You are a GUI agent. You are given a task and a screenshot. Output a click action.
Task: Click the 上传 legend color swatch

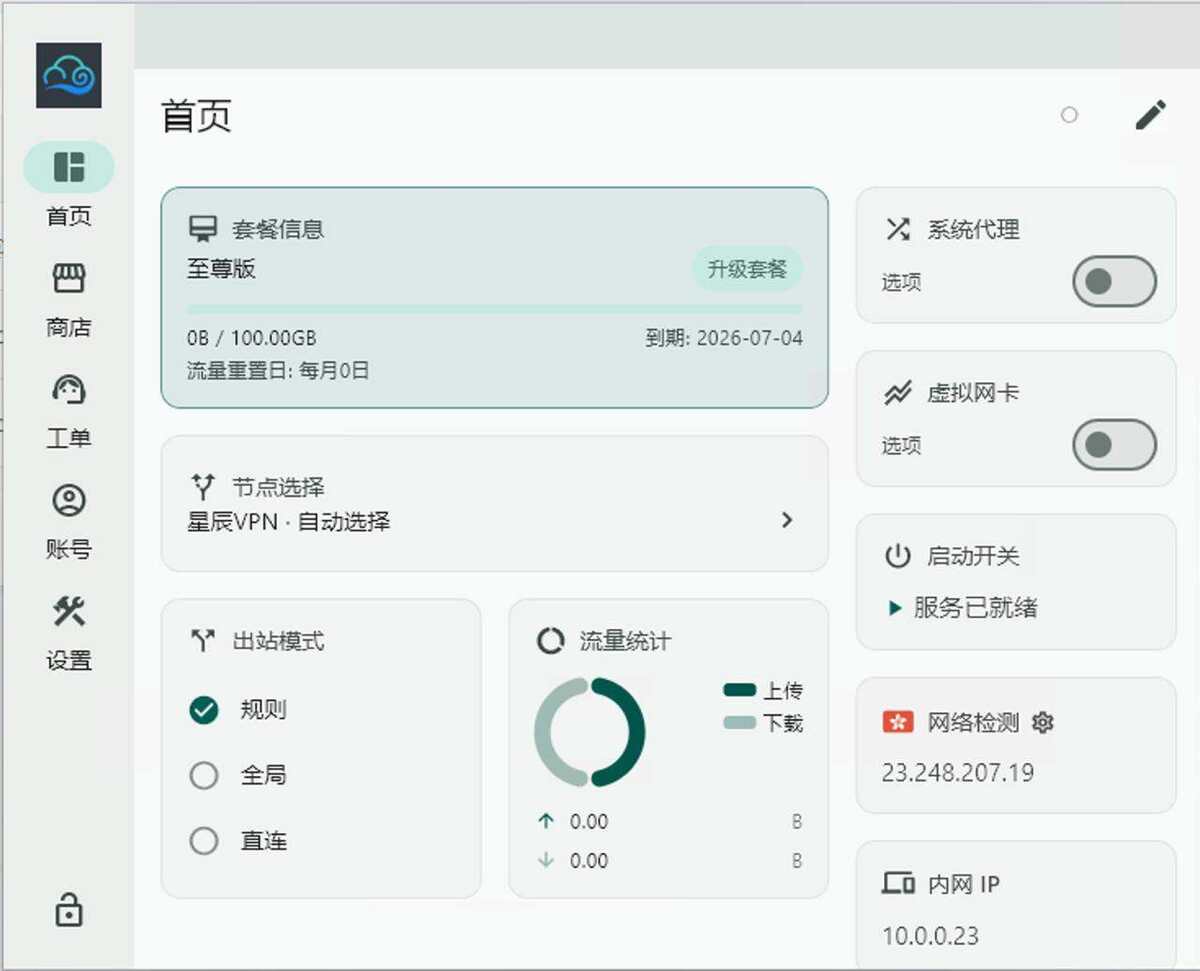click(x=740, y=690)
